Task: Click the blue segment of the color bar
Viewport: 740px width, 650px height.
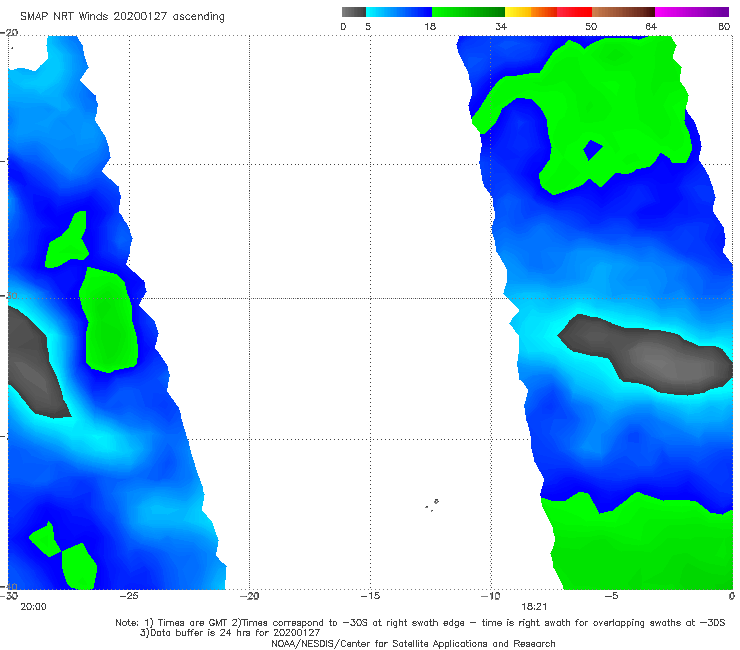Action: tap(399, 12)
